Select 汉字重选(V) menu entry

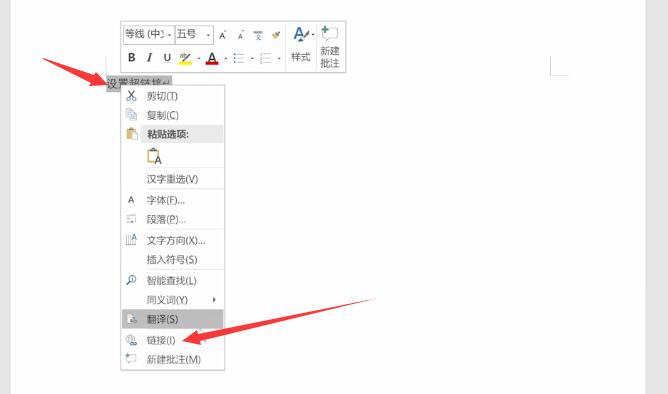[172, 179]
